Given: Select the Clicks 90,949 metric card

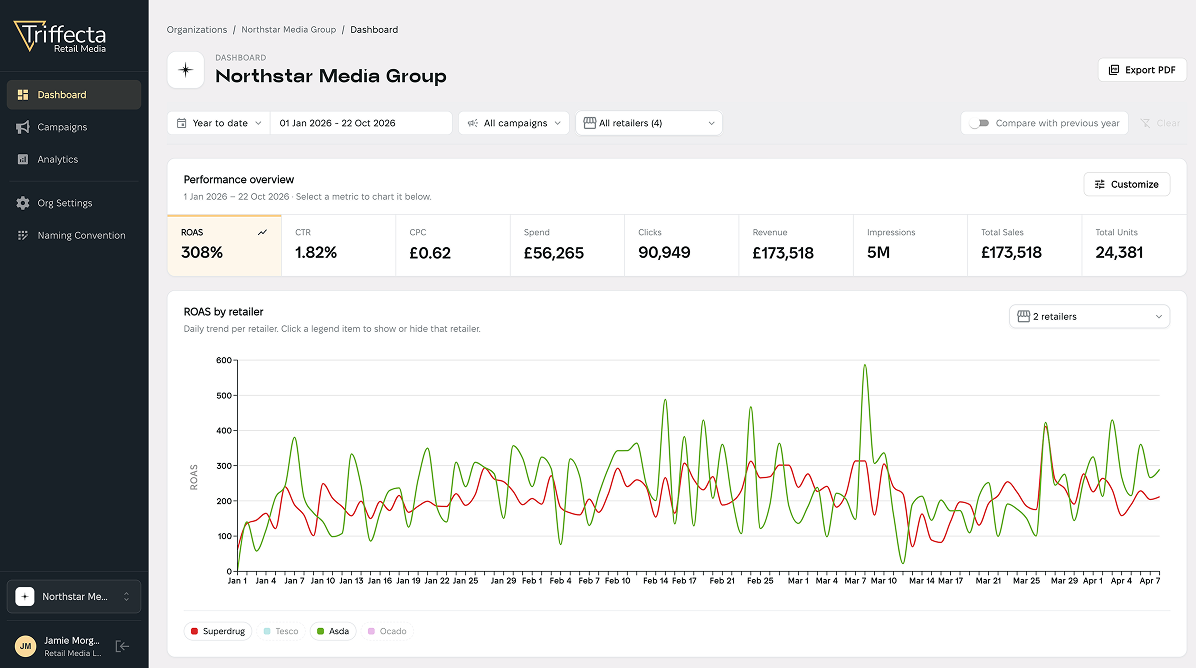Looking at the screenshot, I should 682,245.
